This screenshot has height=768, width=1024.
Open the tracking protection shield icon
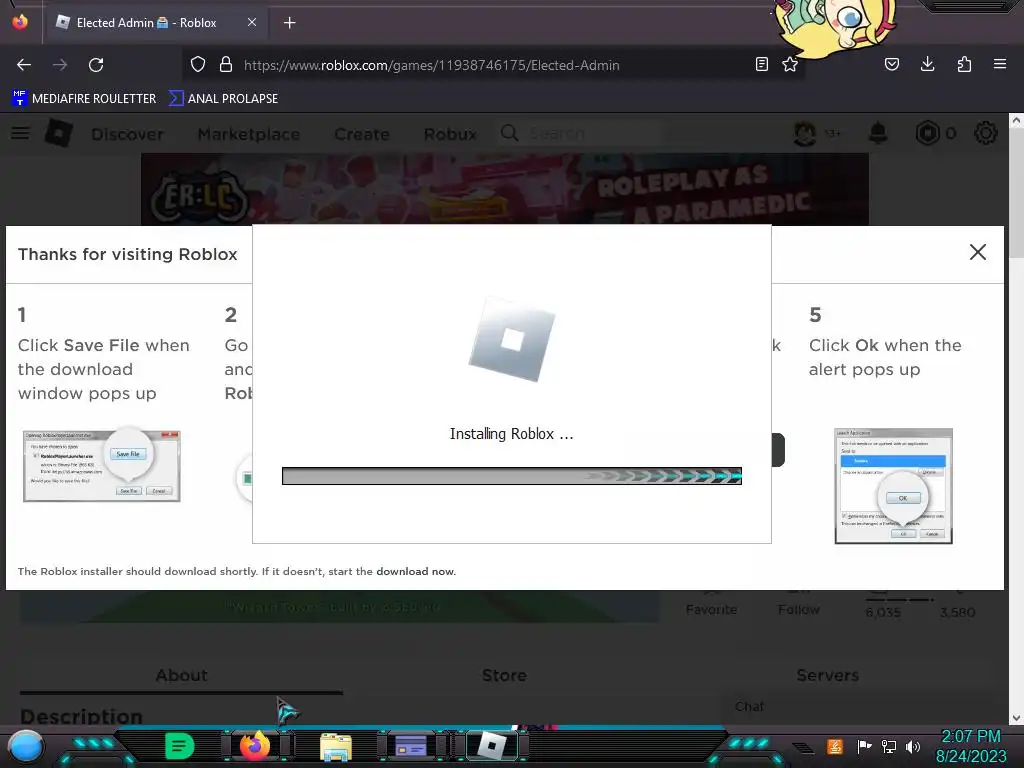coord(198,65)
